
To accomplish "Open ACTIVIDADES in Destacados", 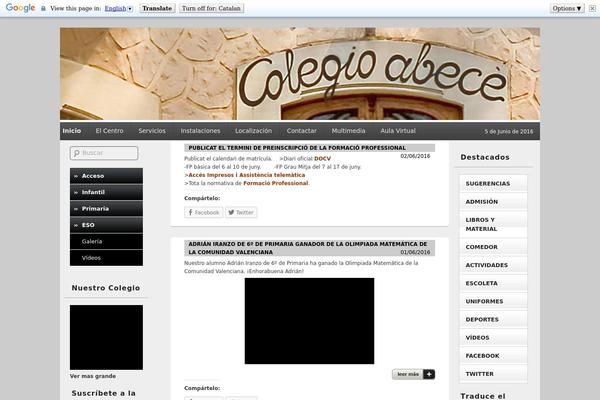I will tap(493, 265).
